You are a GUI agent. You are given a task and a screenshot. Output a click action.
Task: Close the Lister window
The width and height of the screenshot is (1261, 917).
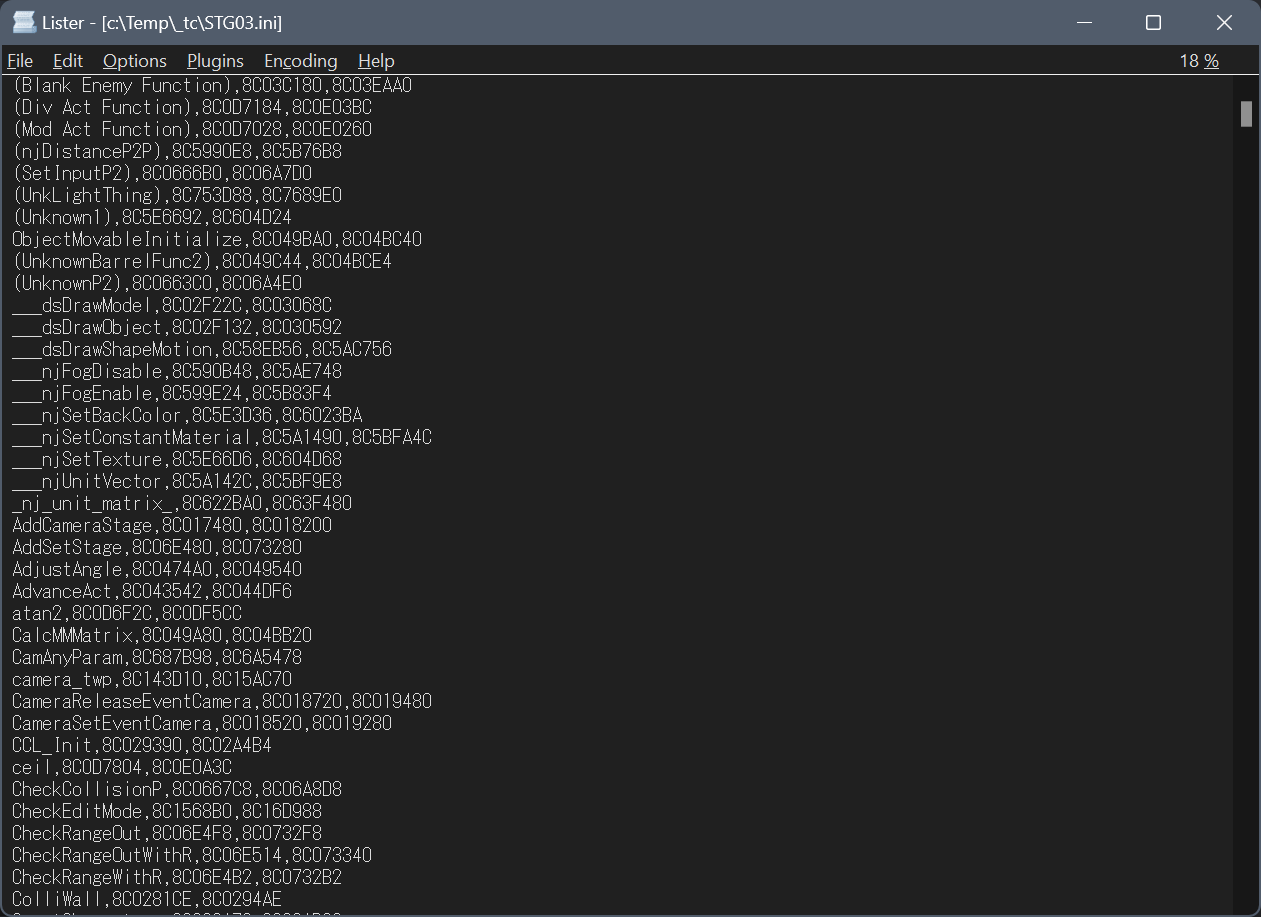[x=1224, y=22]
